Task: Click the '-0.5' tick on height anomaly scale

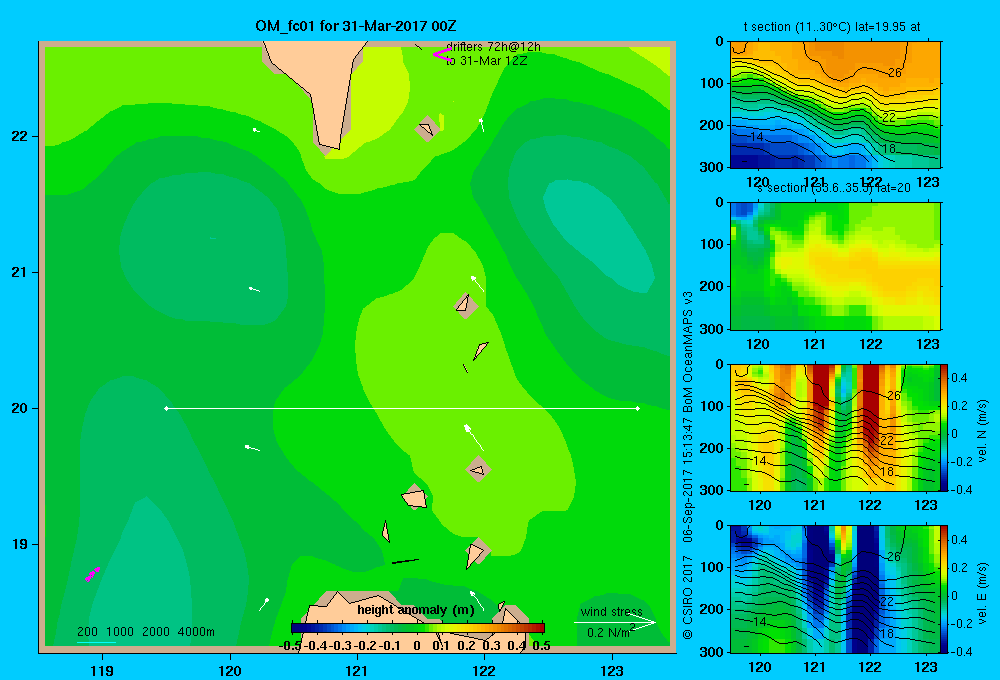Action: 290,646
